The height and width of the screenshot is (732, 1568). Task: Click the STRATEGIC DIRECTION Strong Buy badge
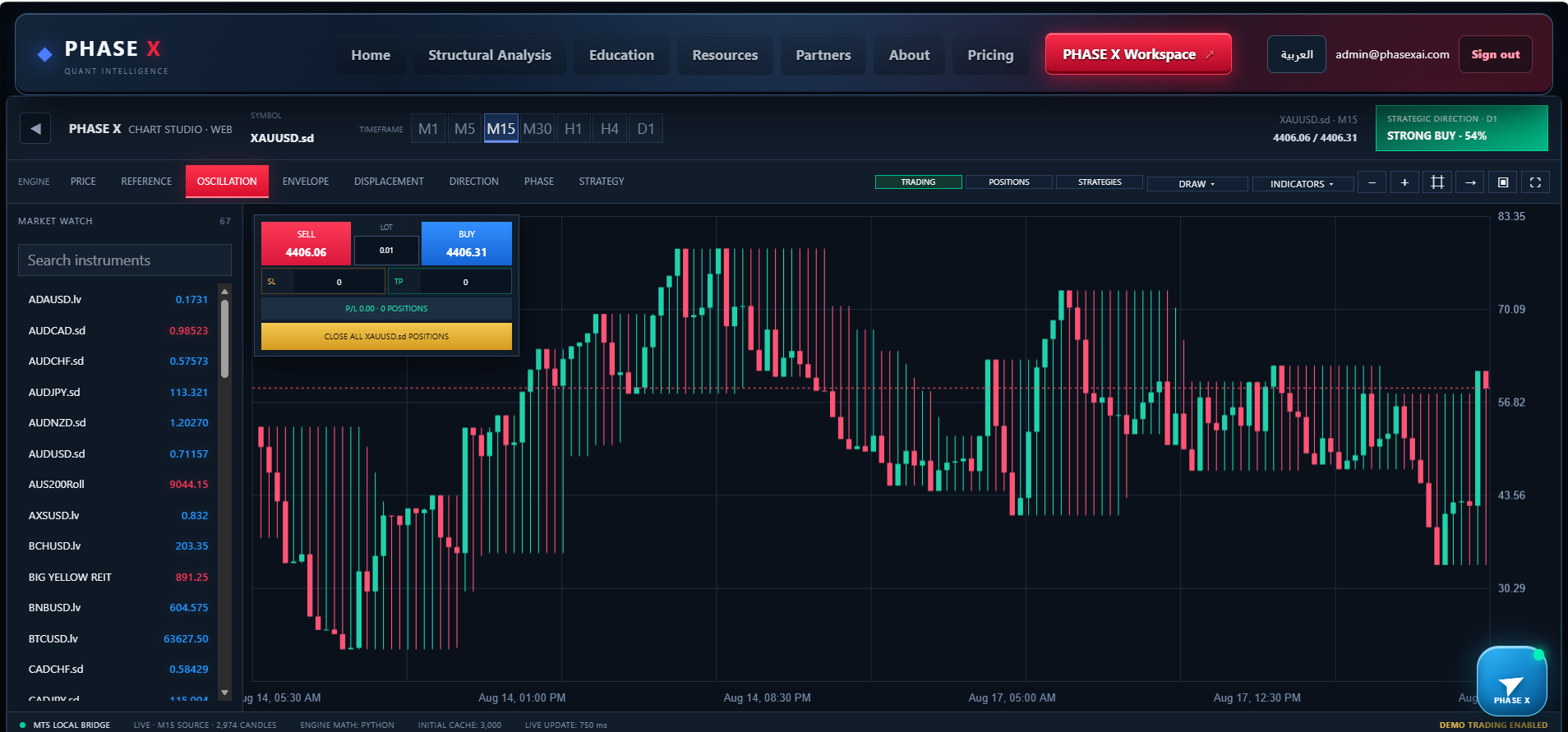coord(1461,128)
